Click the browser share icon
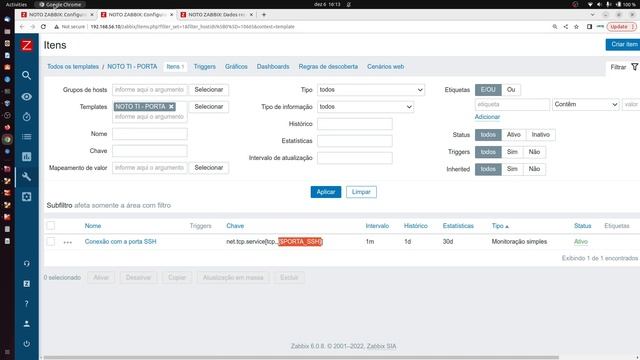Screen dimensions: 640x360 coord(566,27)
